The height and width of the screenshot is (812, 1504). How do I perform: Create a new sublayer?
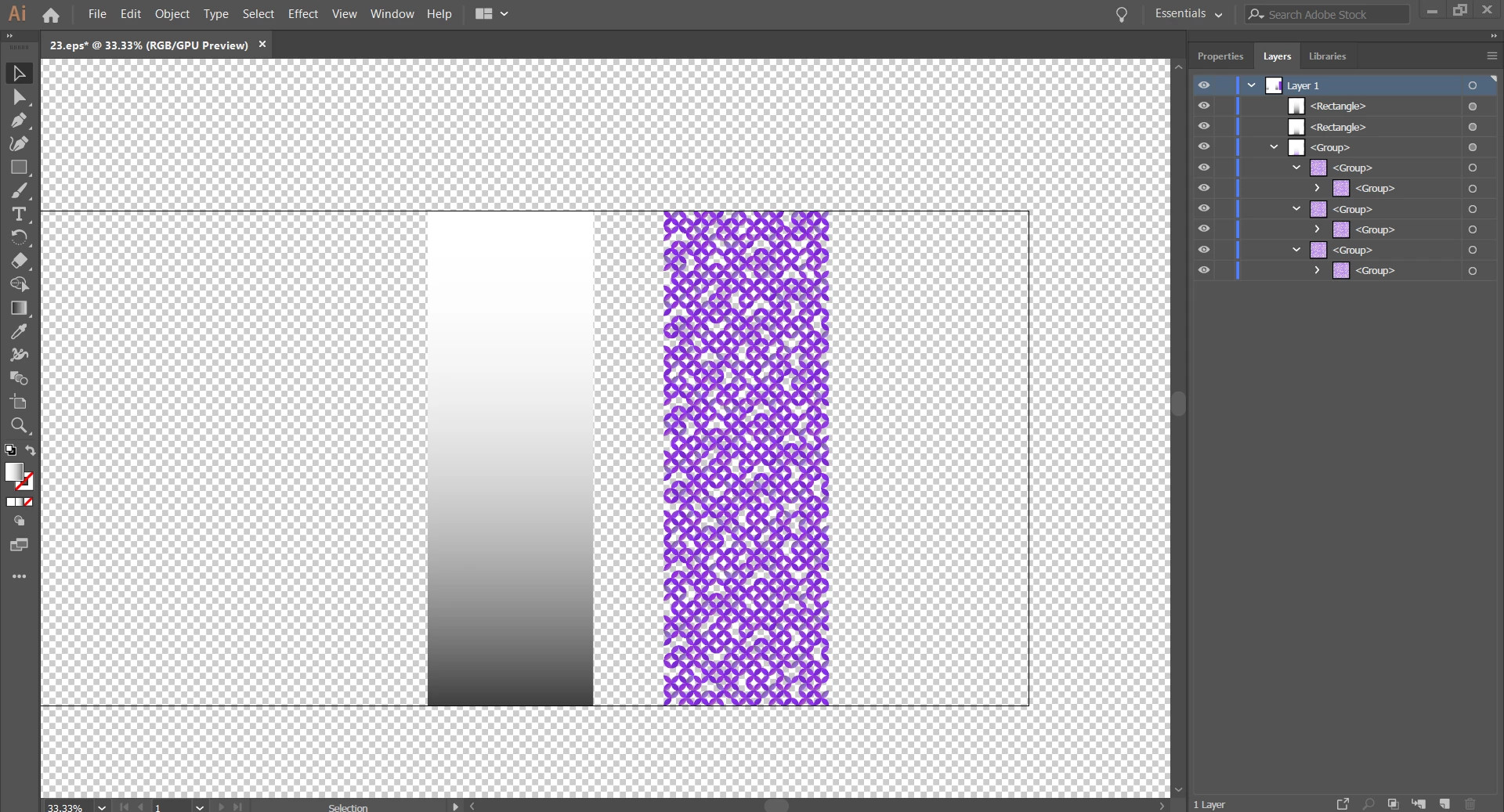pos(1419,804)
